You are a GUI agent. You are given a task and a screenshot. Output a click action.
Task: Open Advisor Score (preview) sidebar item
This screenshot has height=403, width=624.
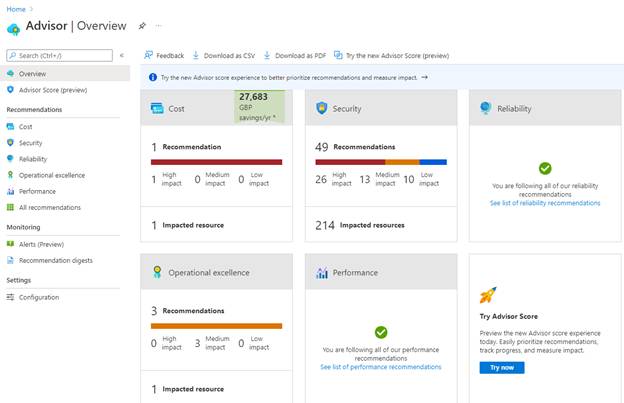(x=53, y=90)
